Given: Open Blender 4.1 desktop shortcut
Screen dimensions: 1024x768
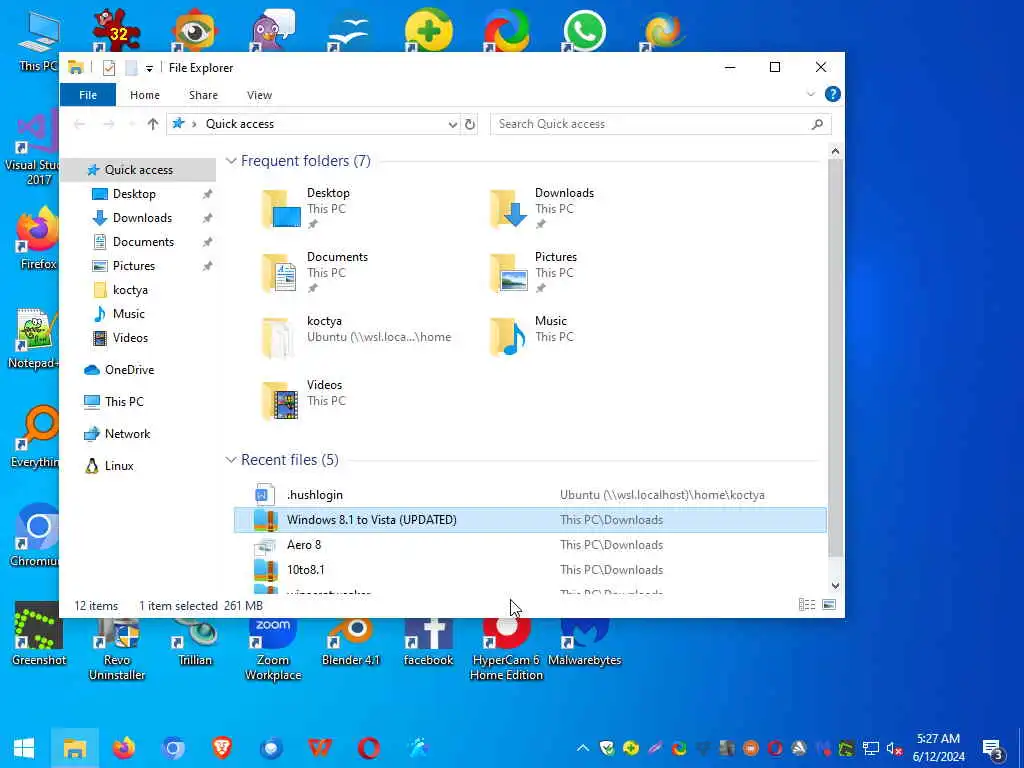Looking at the screenshot, I should (351, 643).
